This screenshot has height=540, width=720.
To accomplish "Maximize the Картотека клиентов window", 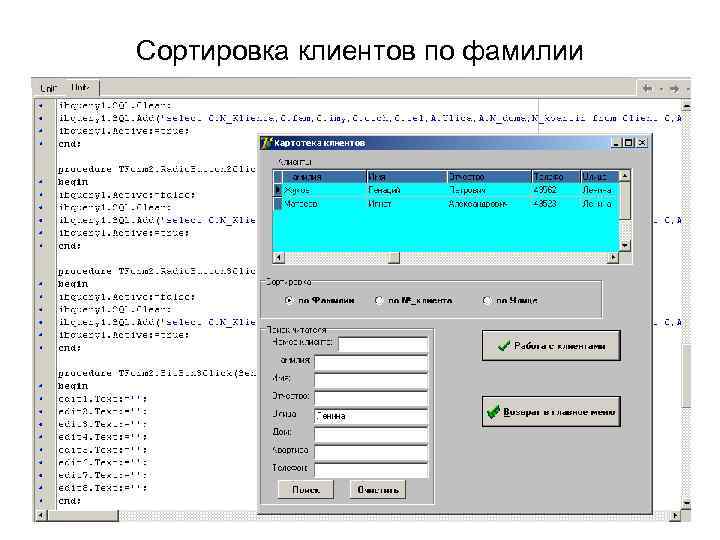I will [629, 143].
